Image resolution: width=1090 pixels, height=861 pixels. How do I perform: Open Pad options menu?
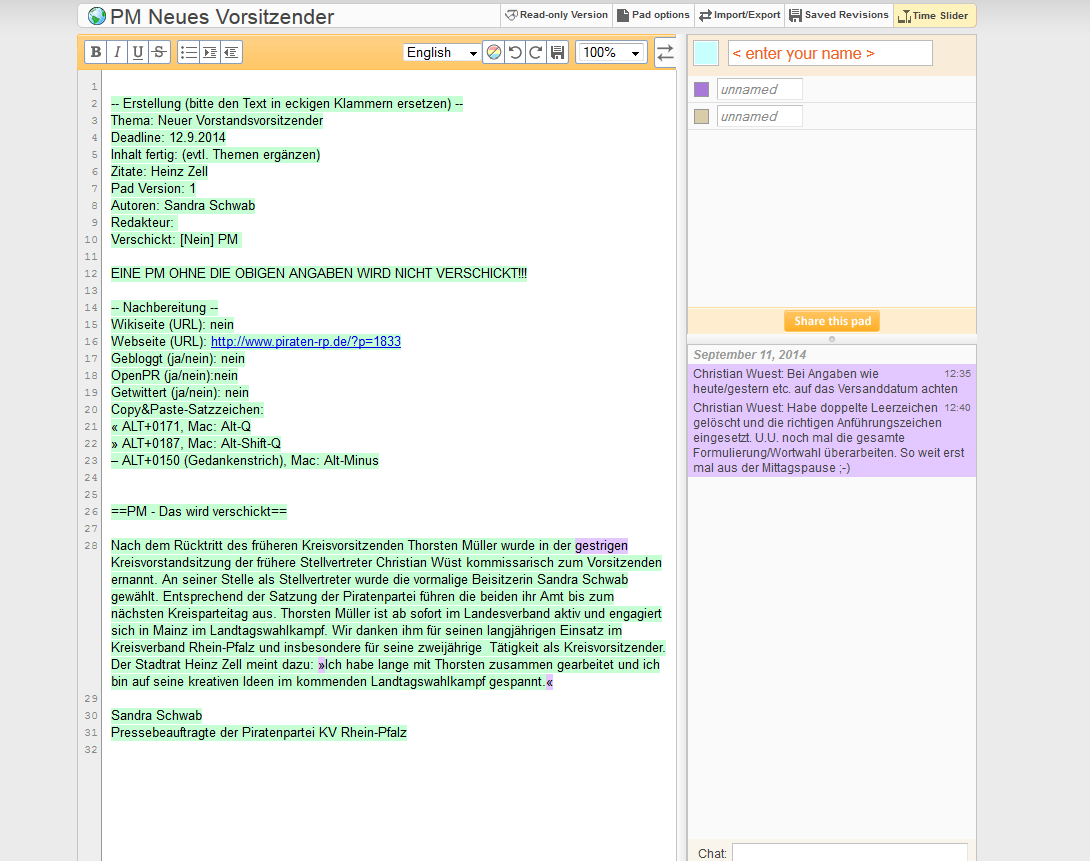653,15
